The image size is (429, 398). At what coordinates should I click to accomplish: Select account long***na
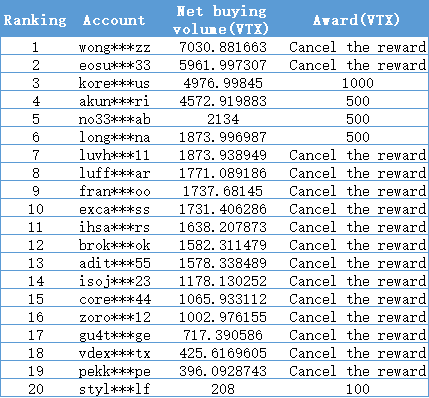tap(114, 137)
